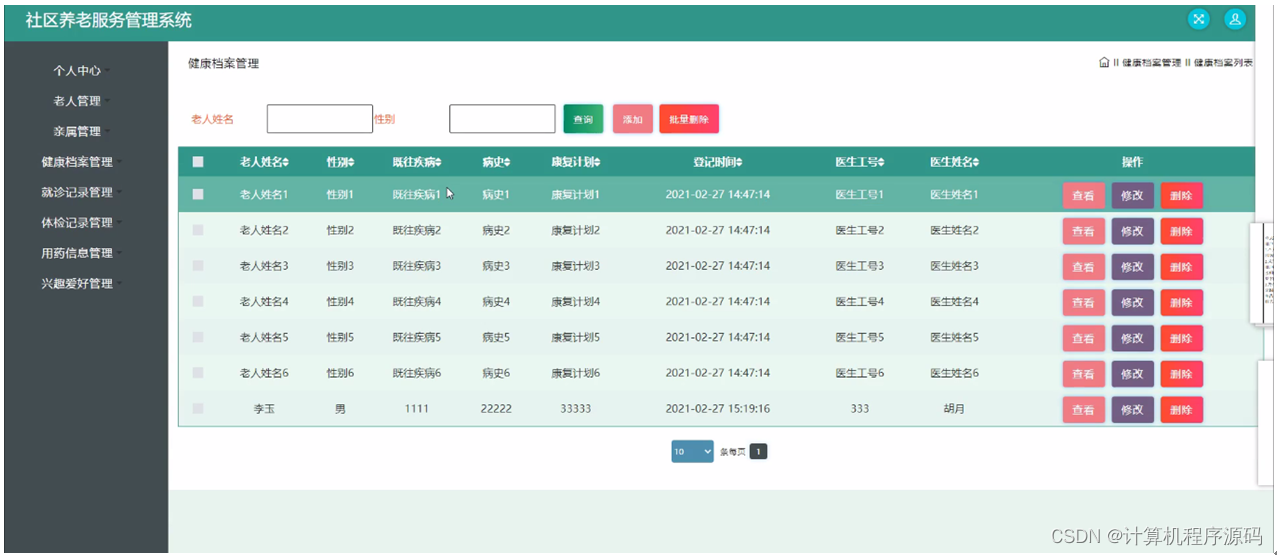This screenshot has height=555, width=1277.
Task: Sort by 性别 column arrows
Action: click(x=351, y=162)
